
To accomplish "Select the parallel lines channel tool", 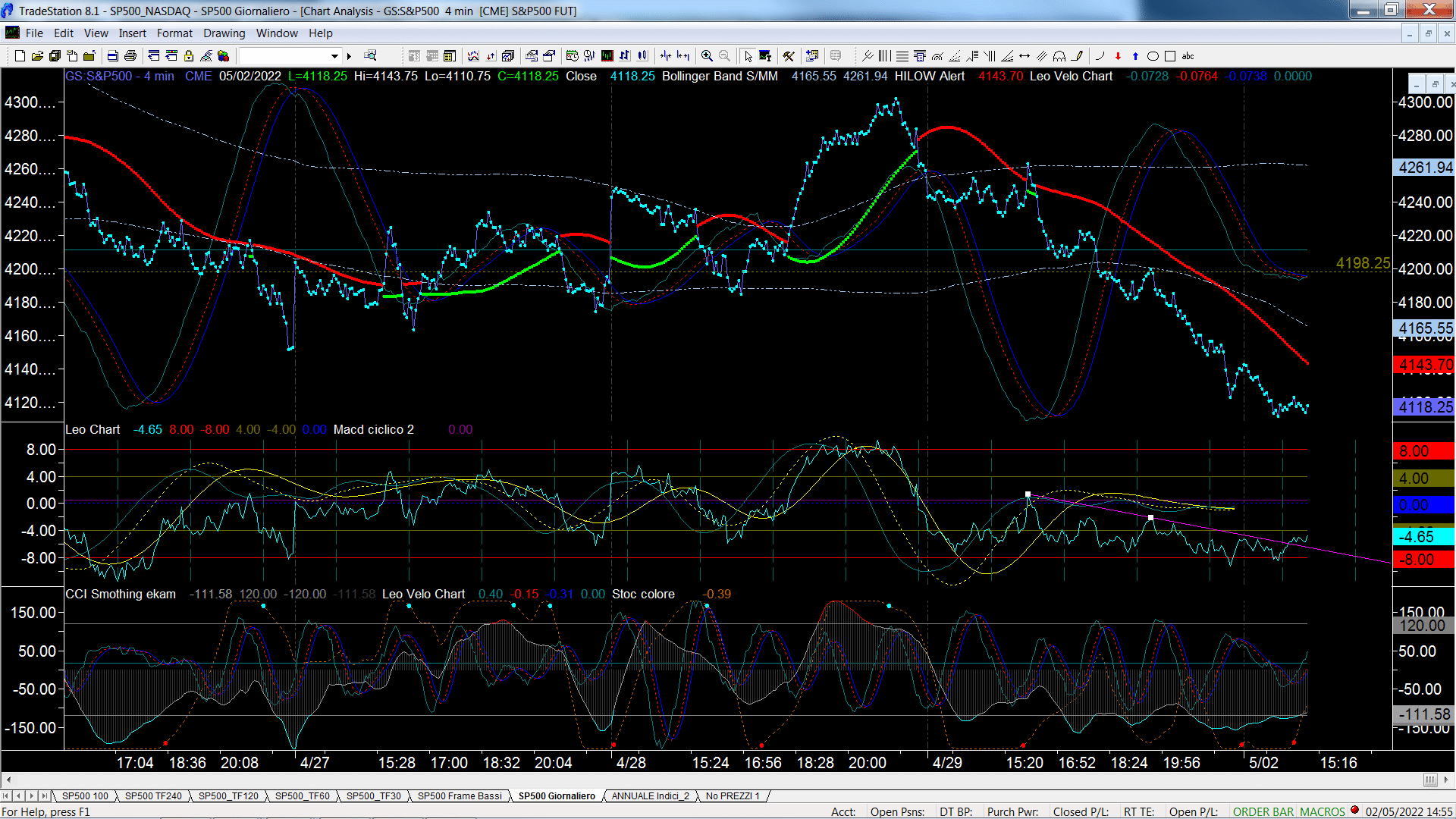I will pos(1042,56).
